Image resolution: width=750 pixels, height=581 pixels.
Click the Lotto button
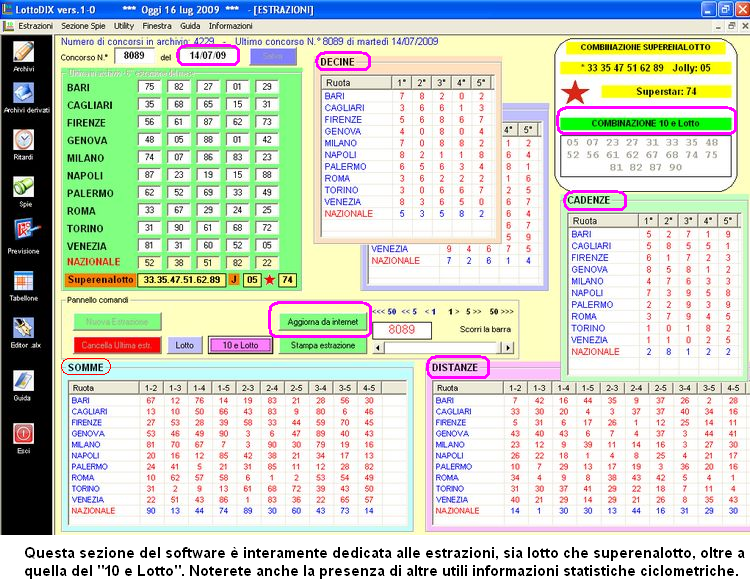[185, 345]
